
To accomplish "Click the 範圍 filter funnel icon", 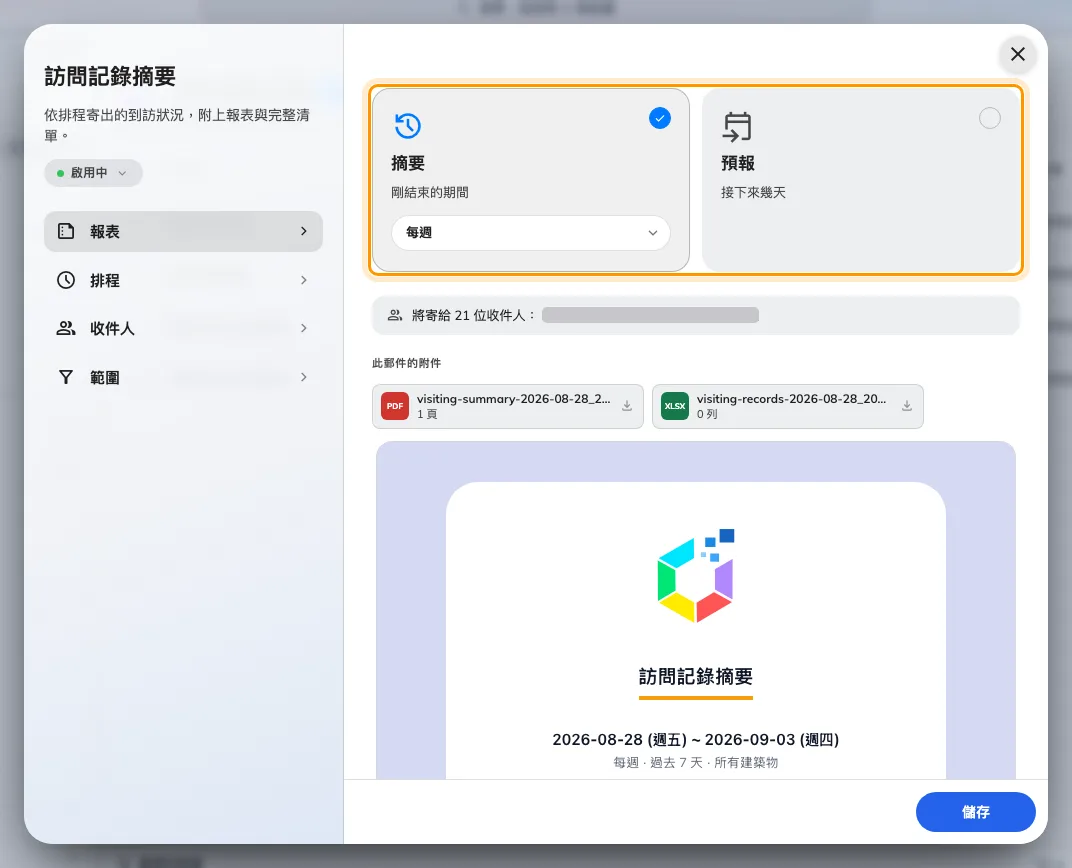I will 66,377.
